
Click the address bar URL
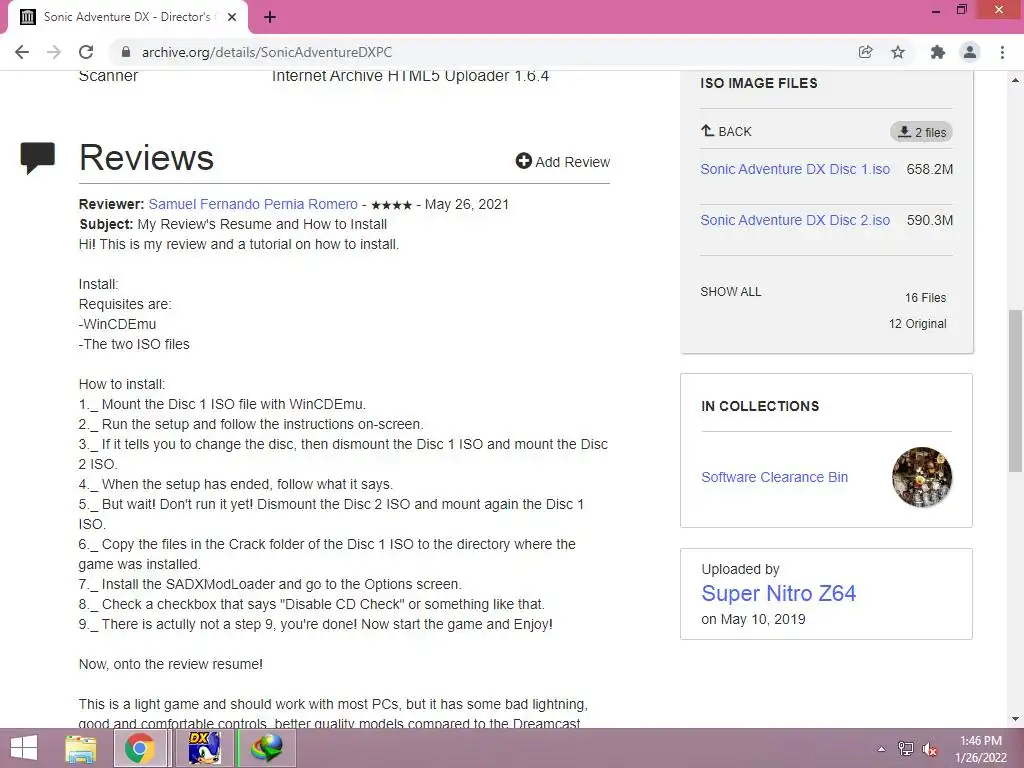[267, 52]
